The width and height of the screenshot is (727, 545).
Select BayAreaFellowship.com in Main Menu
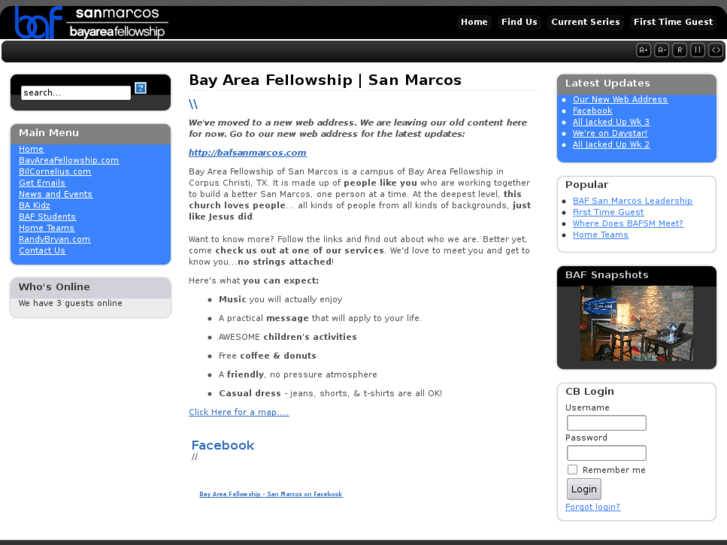coord(69,160)
